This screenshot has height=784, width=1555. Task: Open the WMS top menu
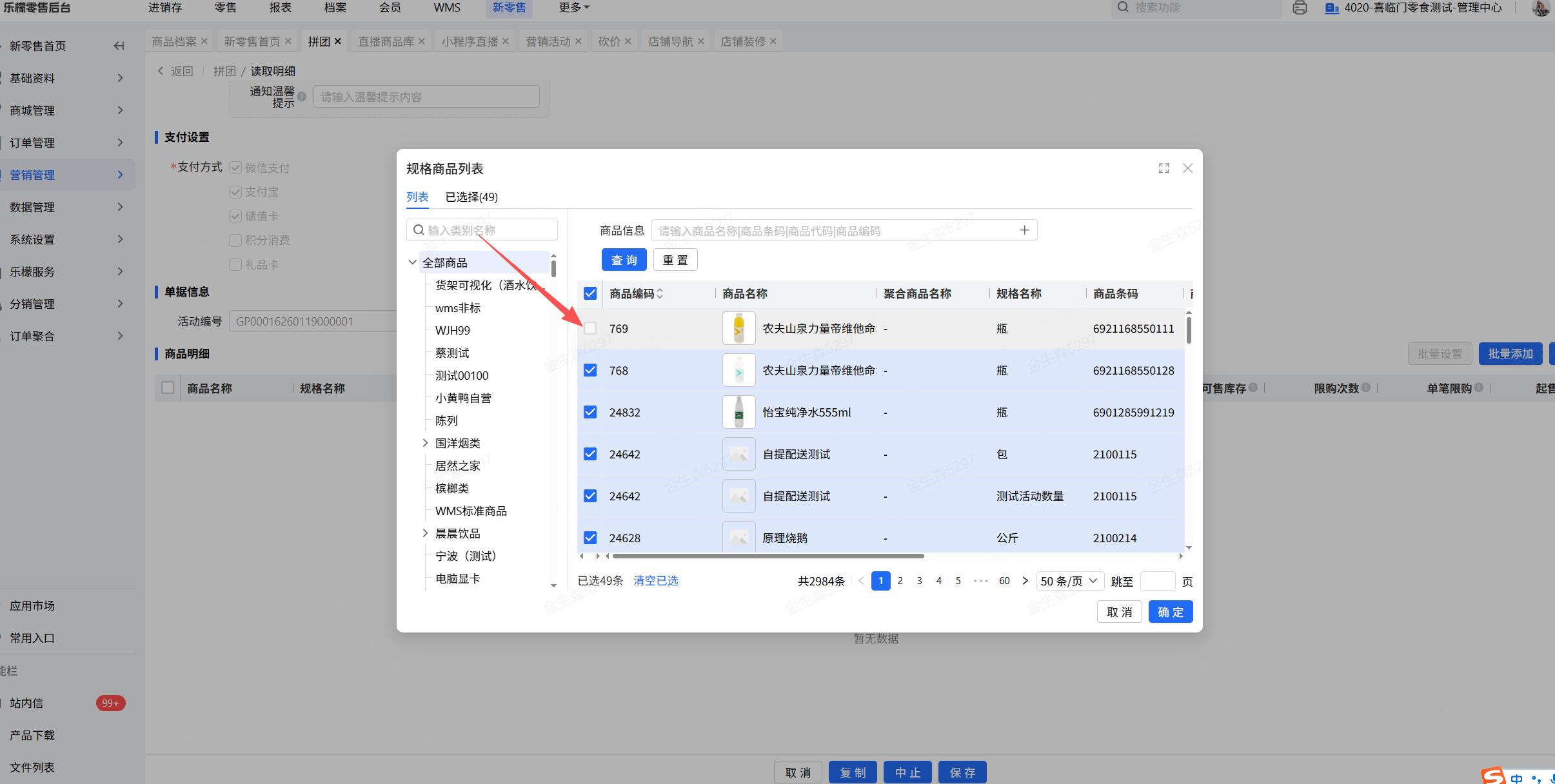click(x=447, y=8)
